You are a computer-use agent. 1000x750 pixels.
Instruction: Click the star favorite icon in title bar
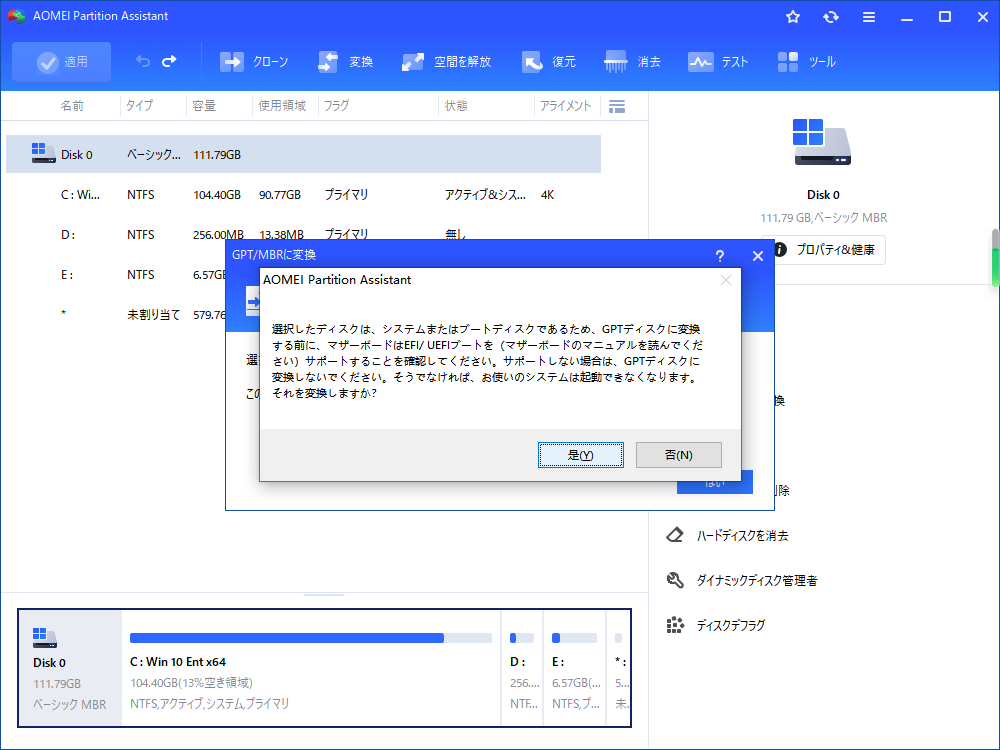(x=793, y=17)
